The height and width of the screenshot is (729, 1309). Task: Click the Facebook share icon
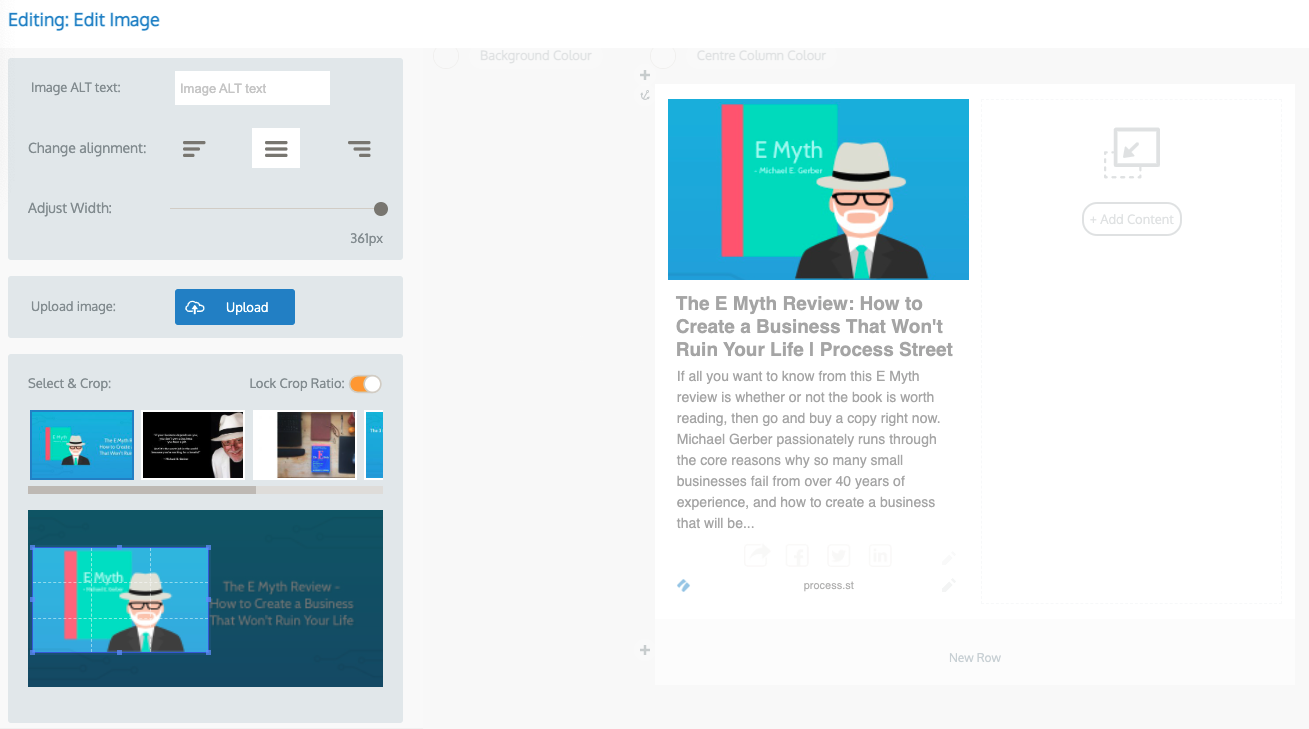(x=797, y=556)
